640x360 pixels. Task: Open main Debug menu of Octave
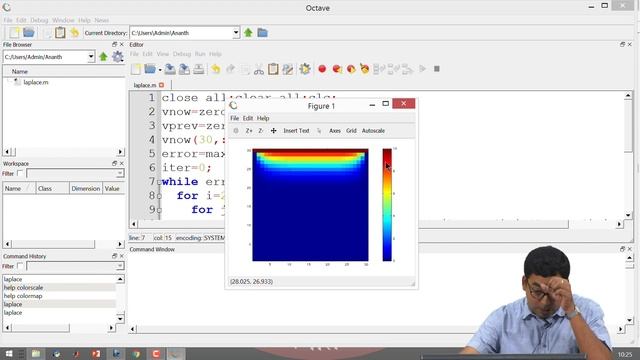(39, 20)
